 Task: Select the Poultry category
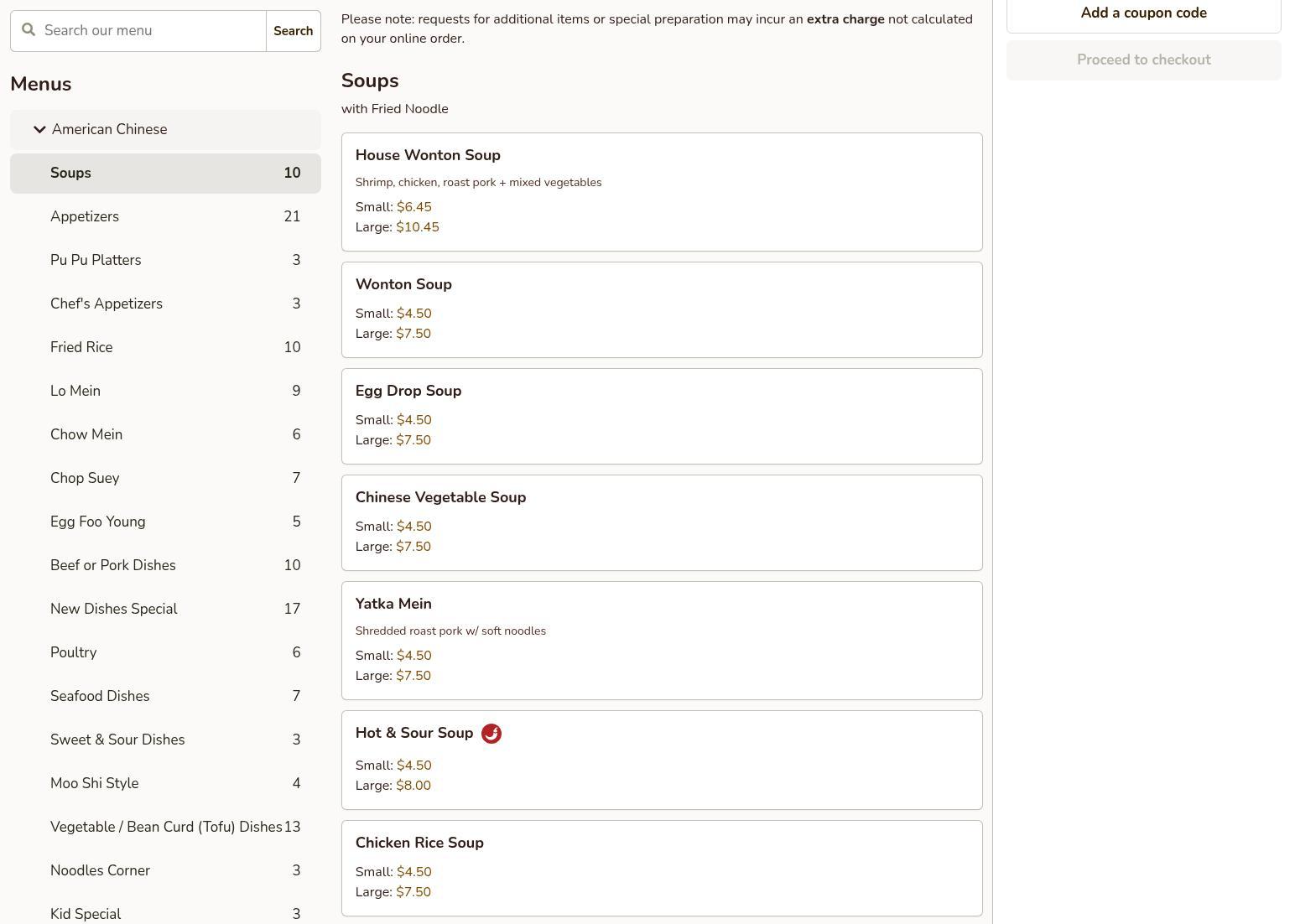(165, 653)
